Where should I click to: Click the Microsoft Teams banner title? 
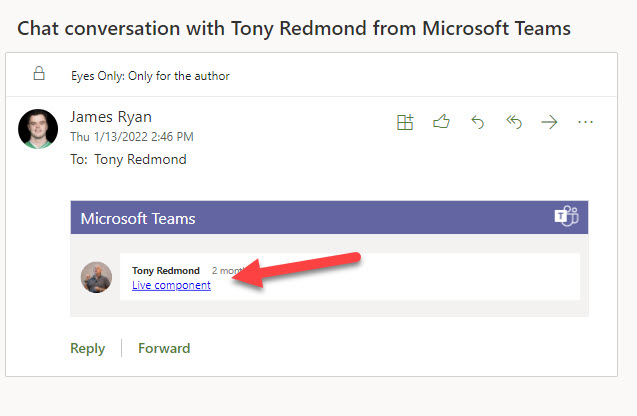pos(138,219)
